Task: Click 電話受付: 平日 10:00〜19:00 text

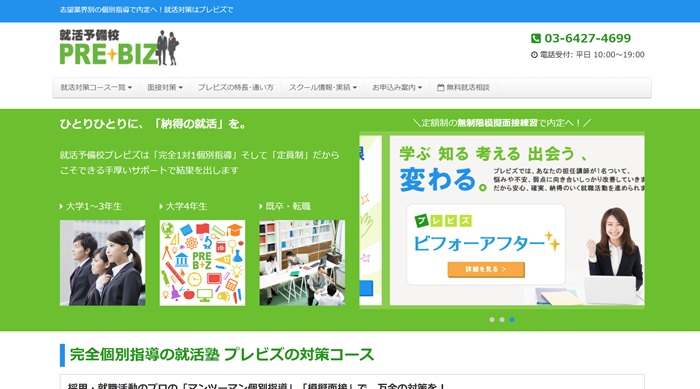Action: point(592,55)
